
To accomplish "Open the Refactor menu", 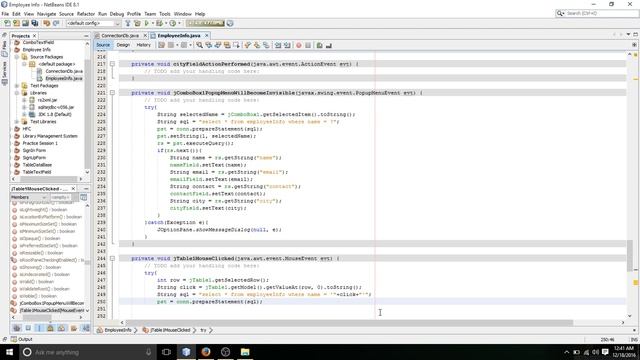I will coord(86,13).
